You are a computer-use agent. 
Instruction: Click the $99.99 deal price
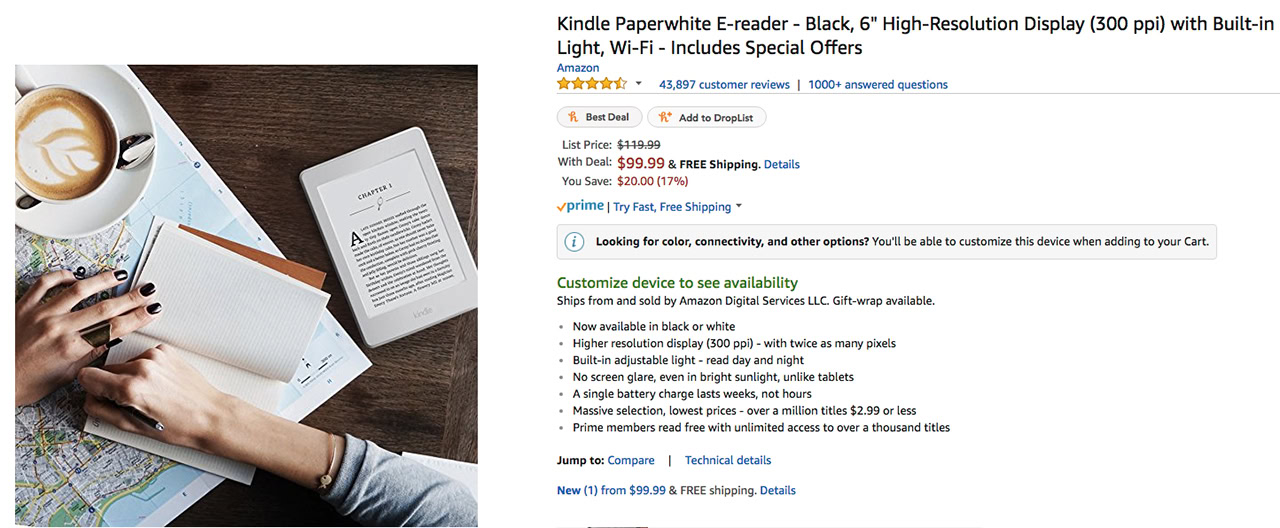click(x=640, y=163)
